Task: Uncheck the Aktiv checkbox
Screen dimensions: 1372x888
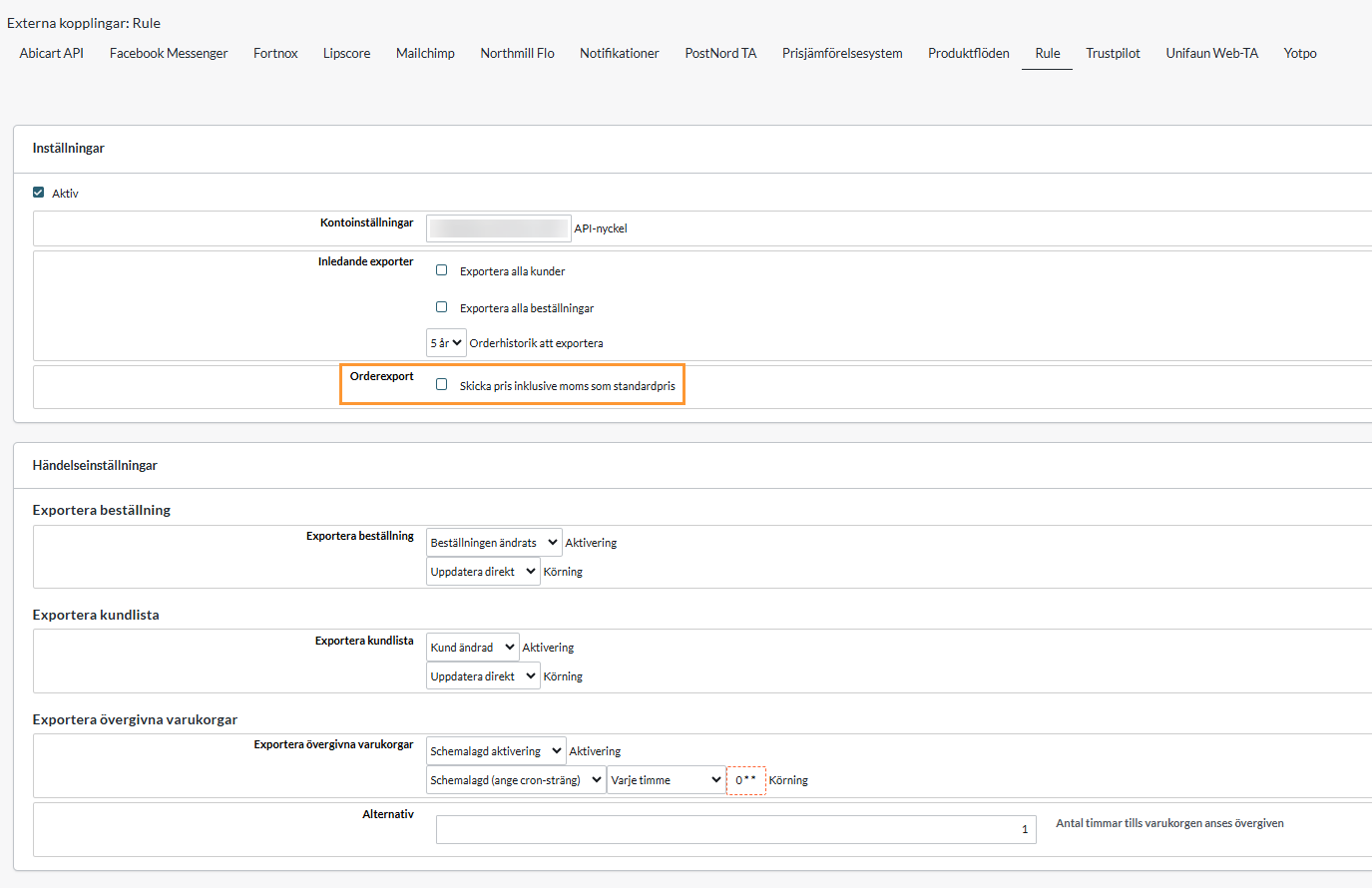Action: (x=39, y=193)
